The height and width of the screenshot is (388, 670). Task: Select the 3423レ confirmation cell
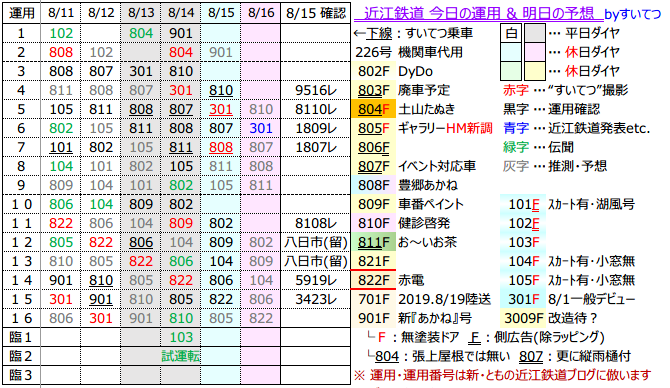click(x=316, y=299)
